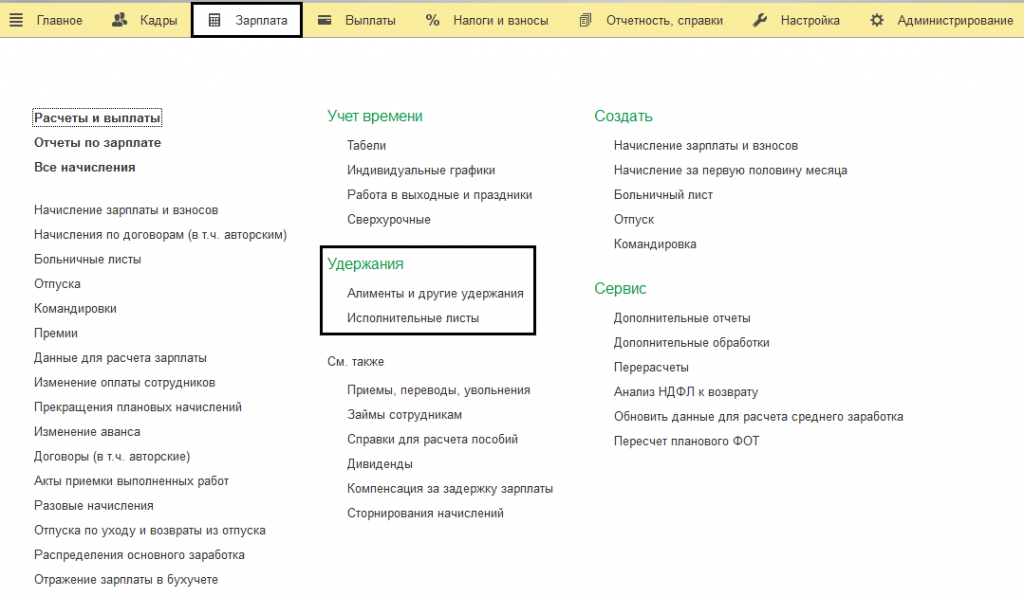Open Премии in the left list
The width and height of the screenshot is (1024, 596).
56,333
